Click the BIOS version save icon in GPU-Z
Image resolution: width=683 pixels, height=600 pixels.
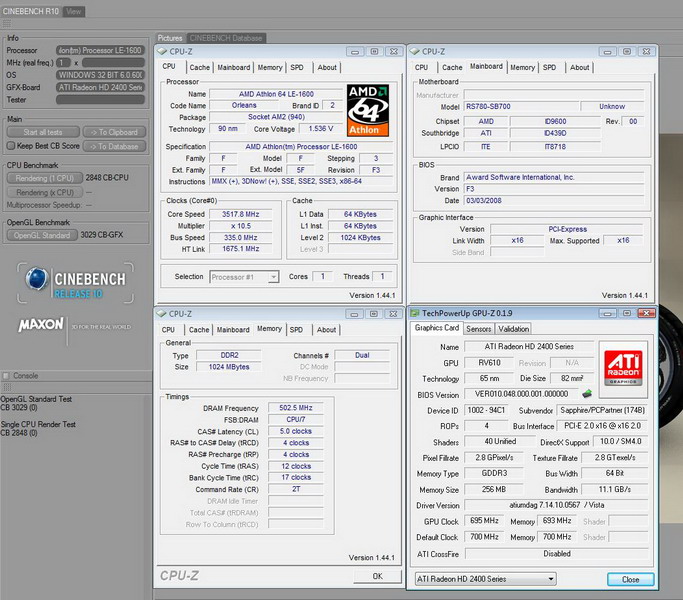587,394
